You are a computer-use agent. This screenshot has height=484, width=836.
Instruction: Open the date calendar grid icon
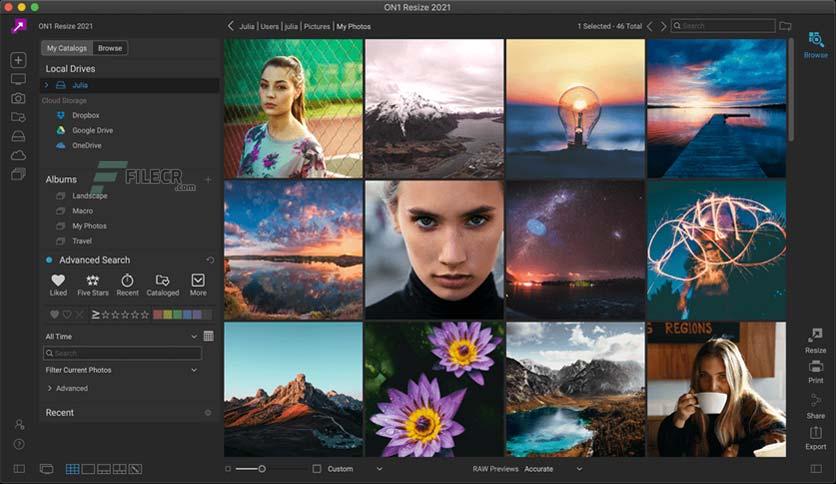pyautogui.click(x=208, y=336)
